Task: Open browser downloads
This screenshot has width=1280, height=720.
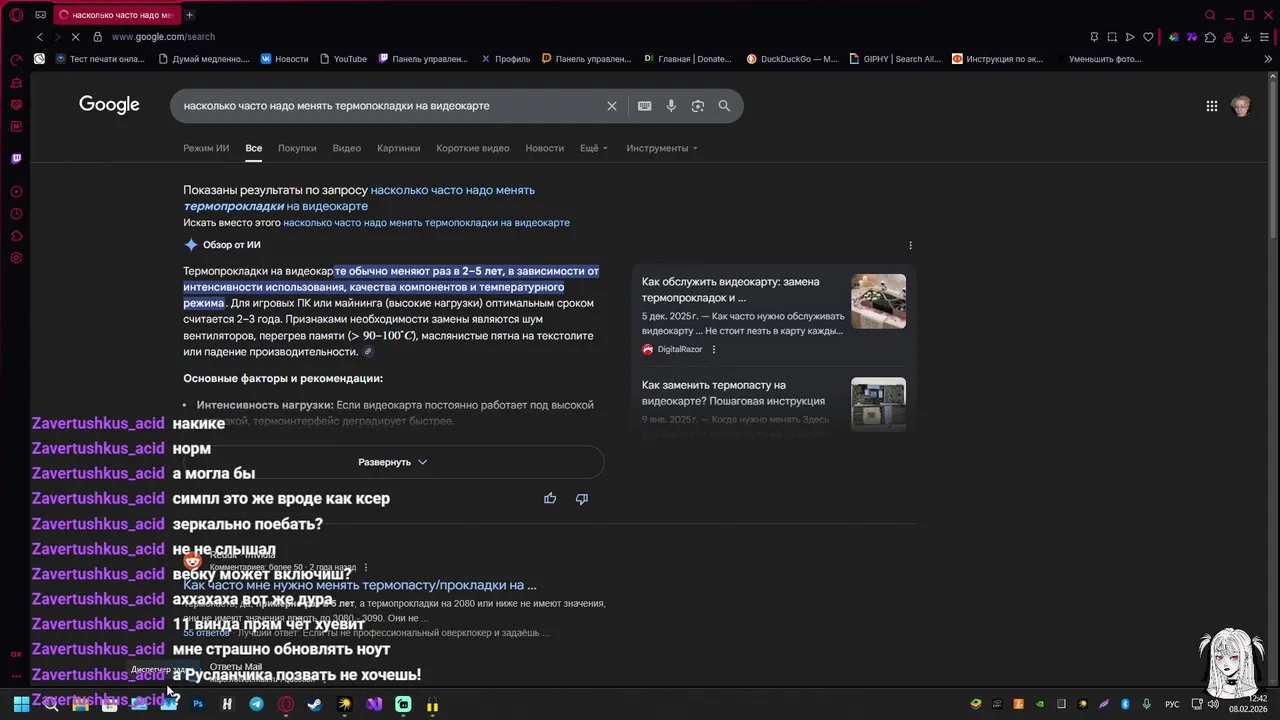Action: (x=1246, y=37)
